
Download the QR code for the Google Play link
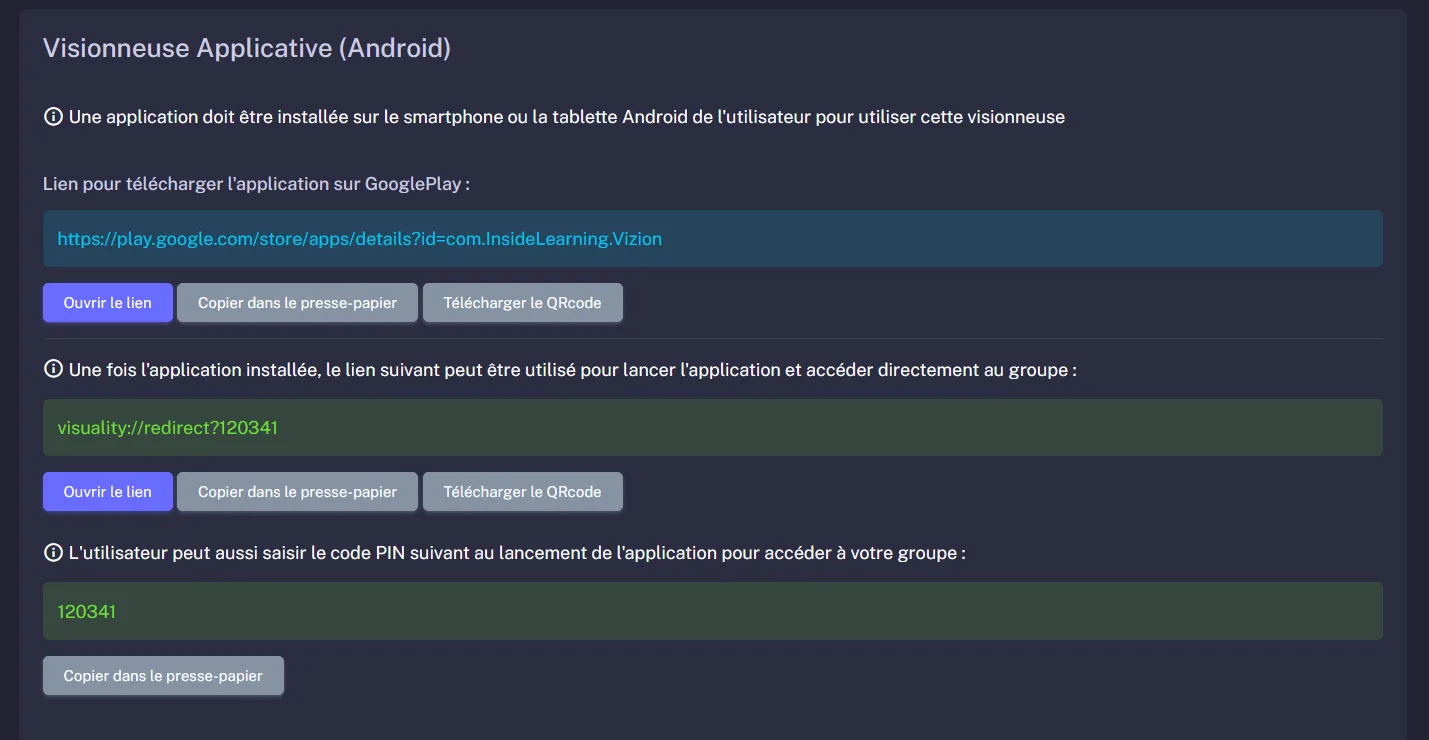522,302
